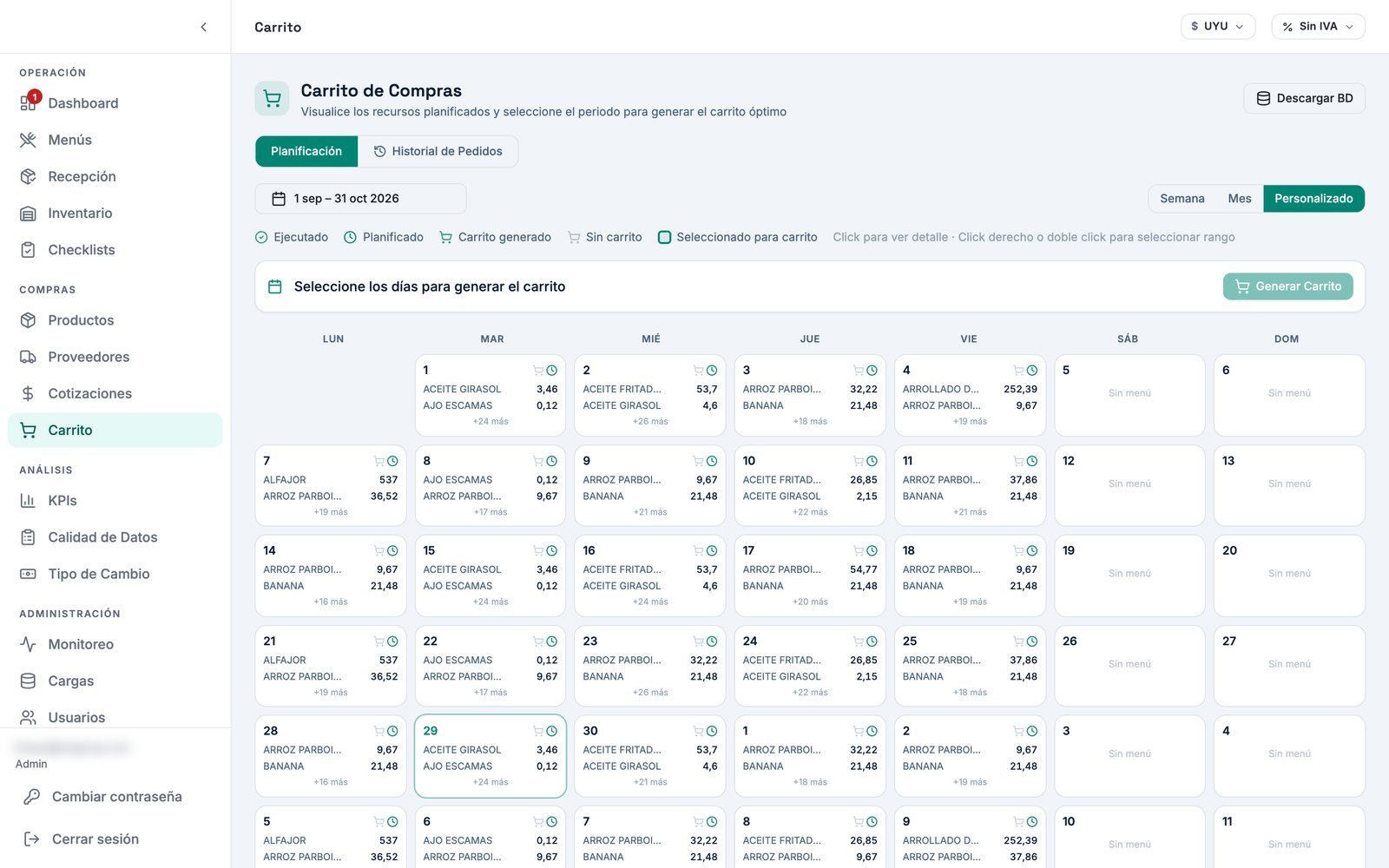The image size is (1389, 868).
Task: Select the Personalizado view option
Action: click(x=1313, y=199)
